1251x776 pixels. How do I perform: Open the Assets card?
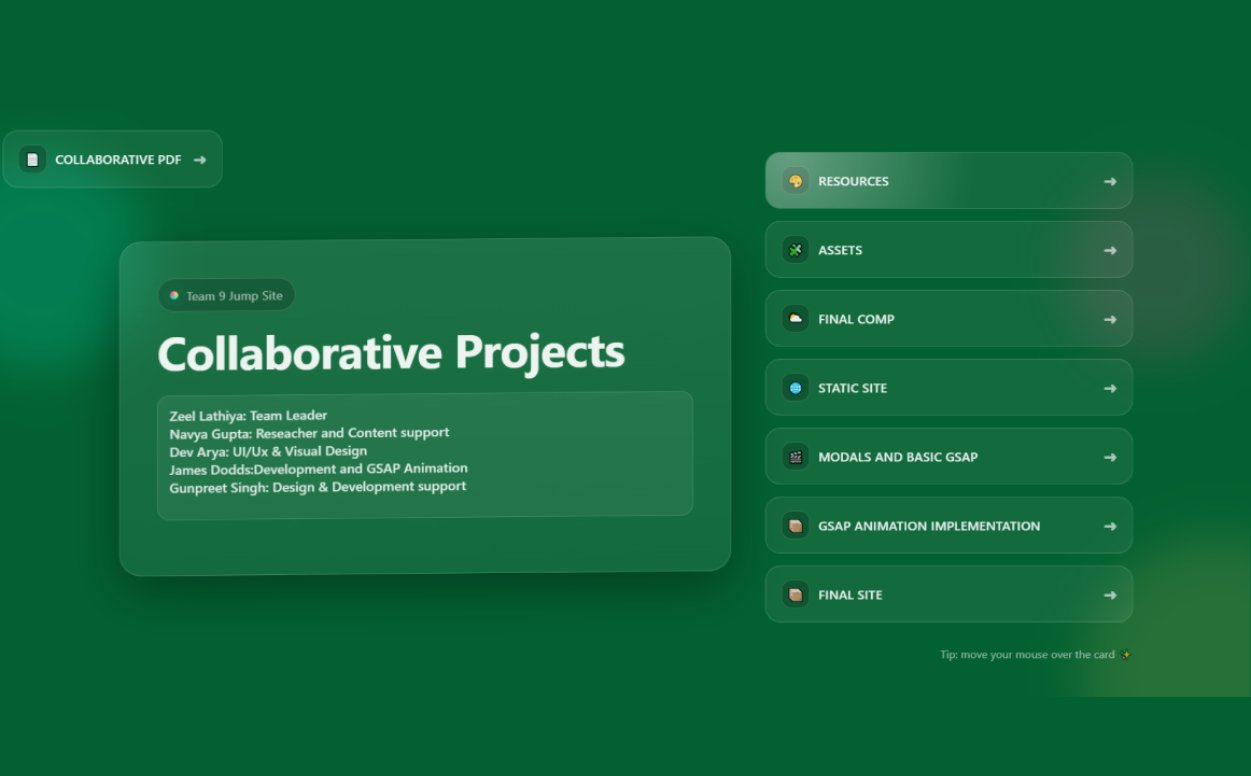[948, 250]
